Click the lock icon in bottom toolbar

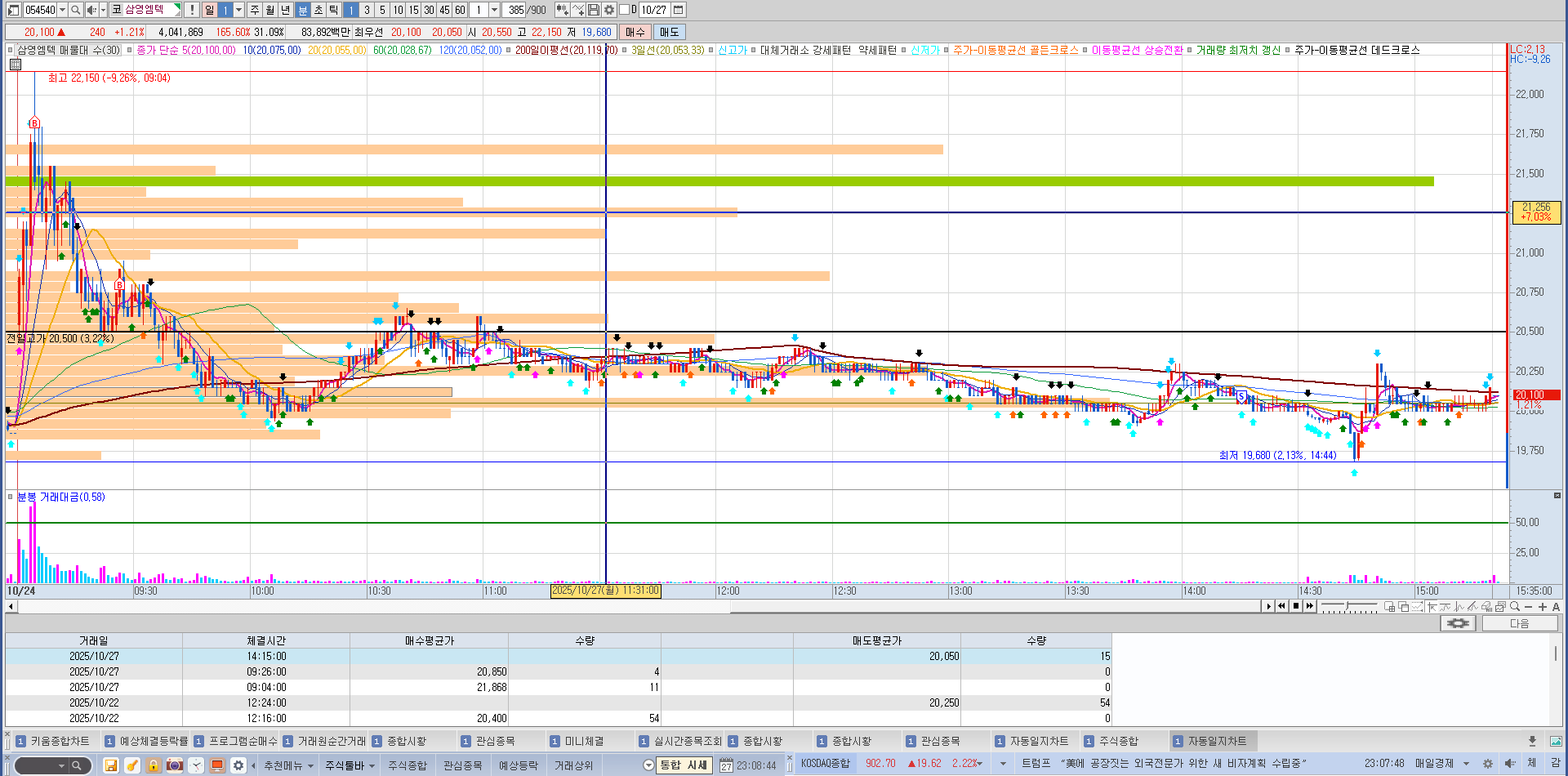click(153, 765)
